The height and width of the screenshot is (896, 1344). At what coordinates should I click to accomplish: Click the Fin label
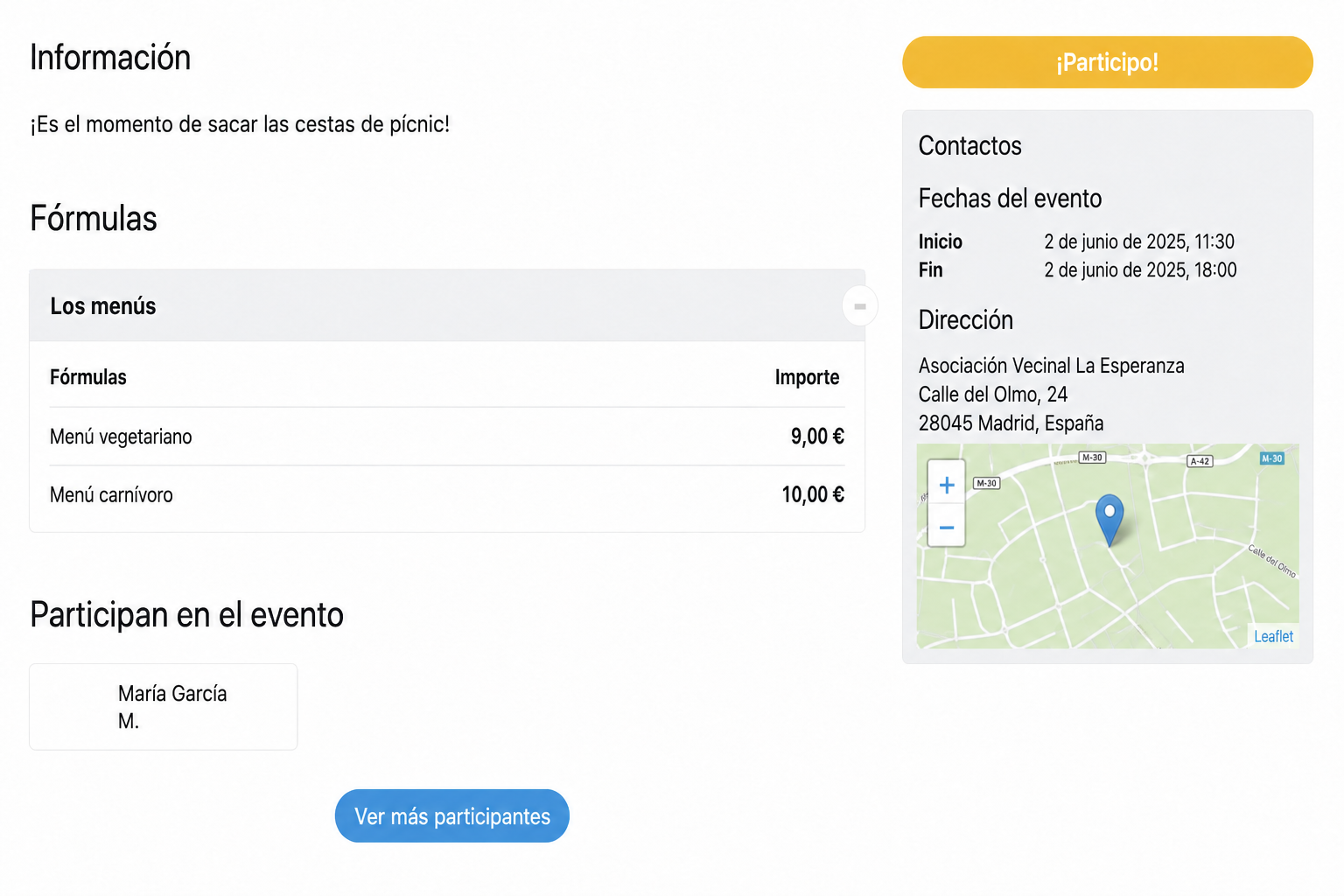pyautogui.click(x=930, y=269)
